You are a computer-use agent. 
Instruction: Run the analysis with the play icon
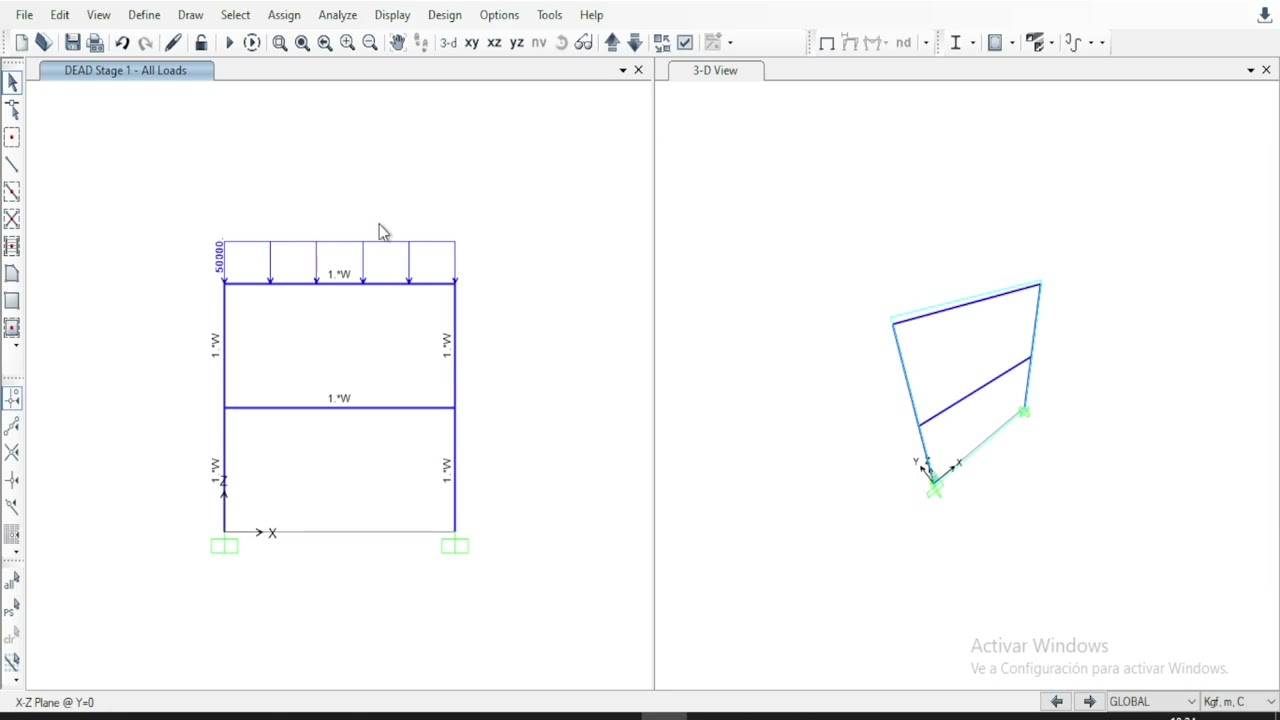point(229,42)
